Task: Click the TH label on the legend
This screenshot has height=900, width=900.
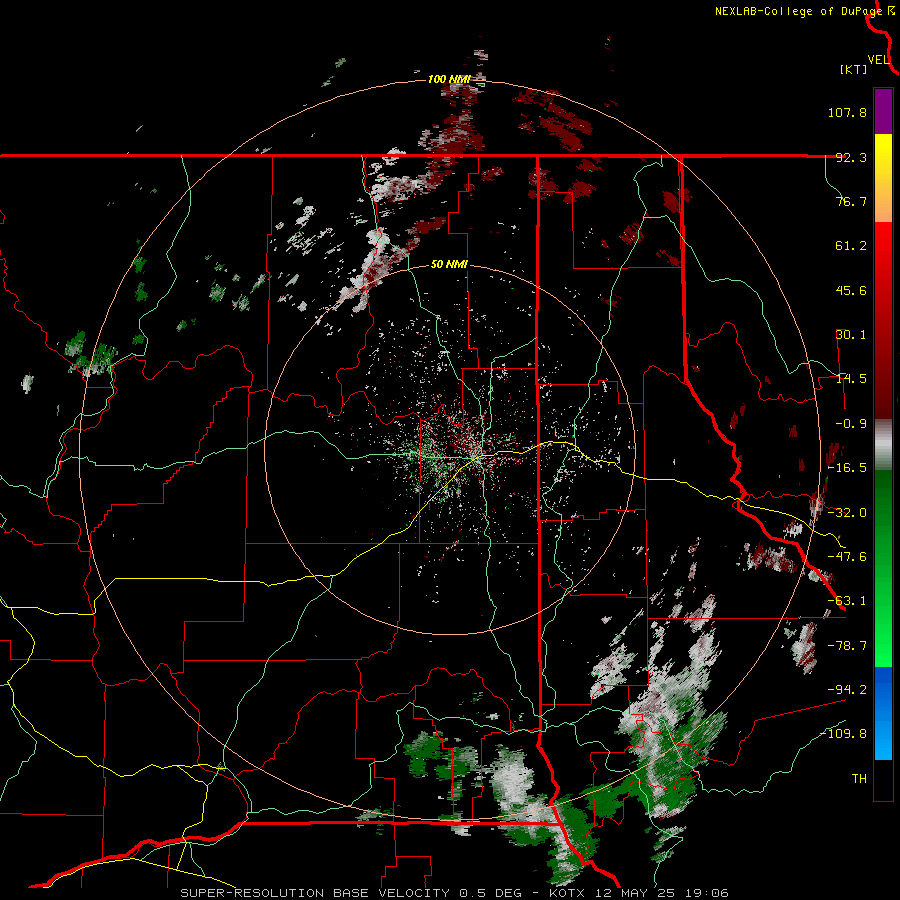Action: click(859, 779)
